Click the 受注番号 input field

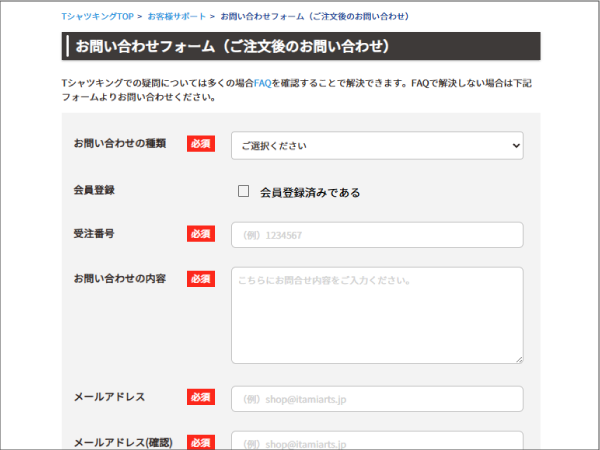tap(377, 235)
